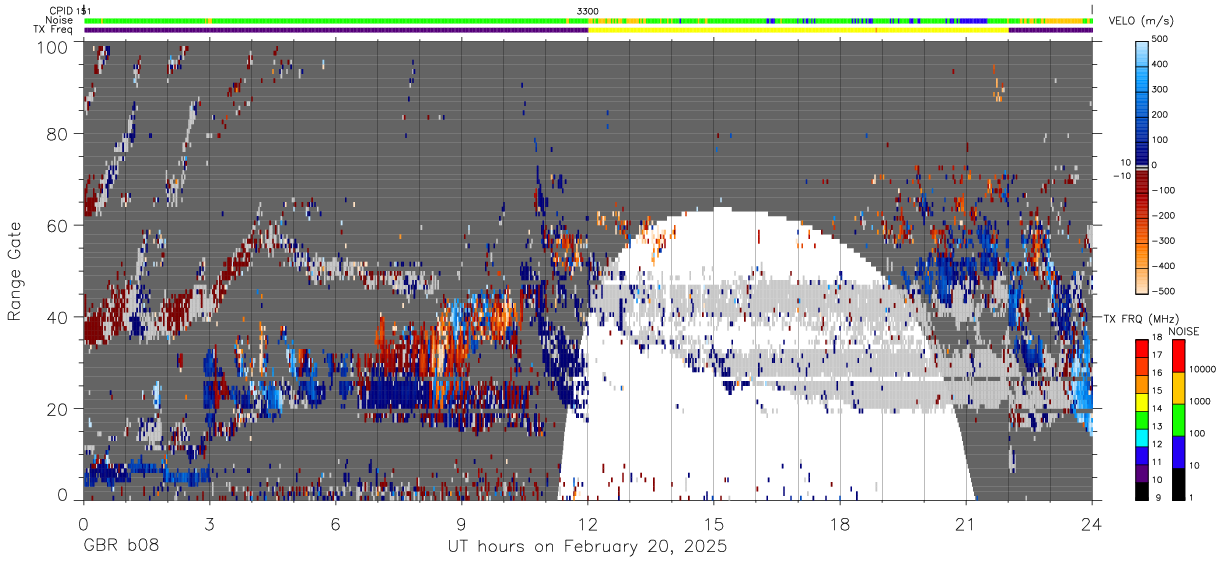Click the blue swatch in the noise legend

coord(1178,451)
